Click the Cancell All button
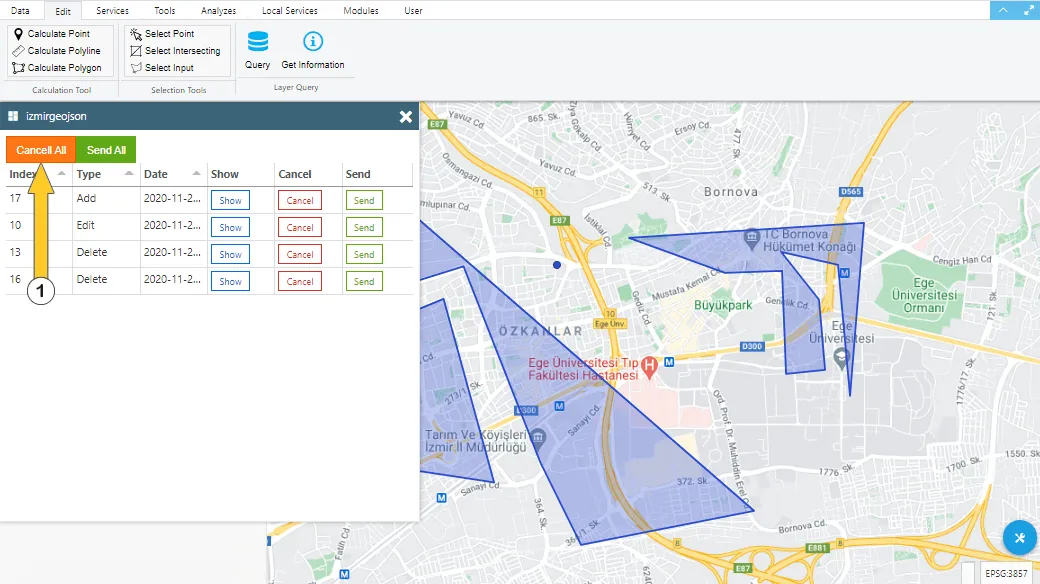The height and width of the screenshot is (584, 1040). coord(41,150)
